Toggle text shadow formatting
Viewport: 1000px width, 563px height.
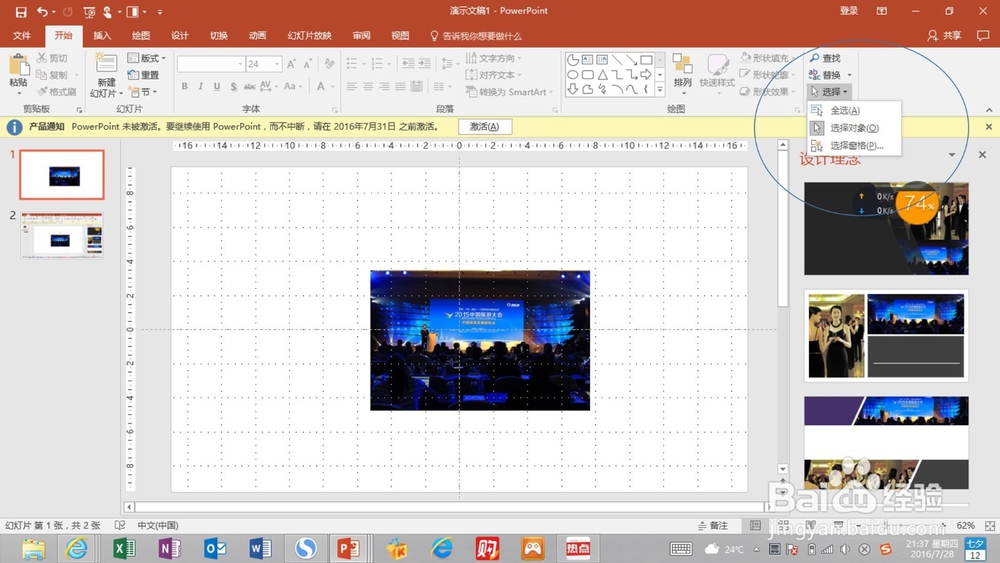tap(233, 87)
